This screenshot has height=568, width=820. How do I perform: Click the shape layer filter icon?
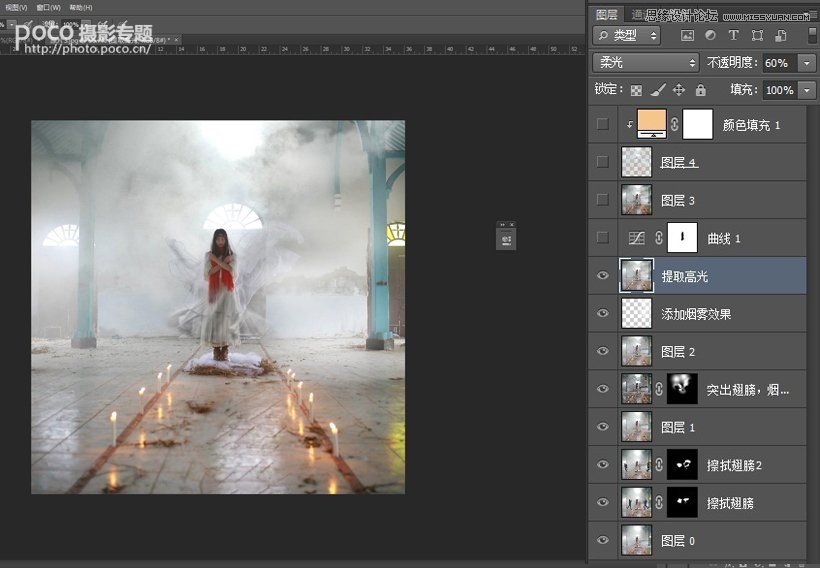[757, 35]
